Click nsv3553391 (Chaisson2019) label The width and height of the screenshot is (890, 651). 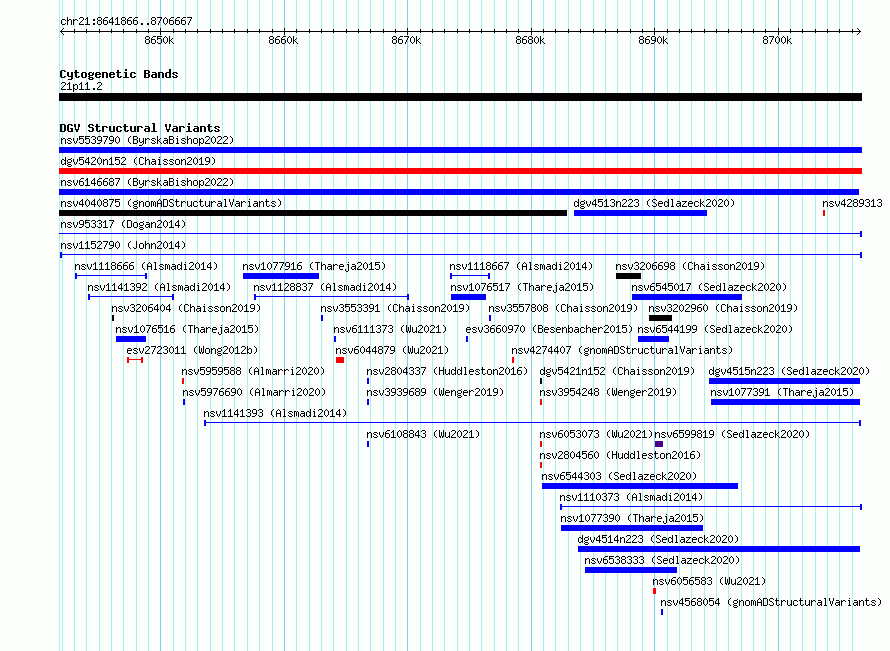(395, 308)
